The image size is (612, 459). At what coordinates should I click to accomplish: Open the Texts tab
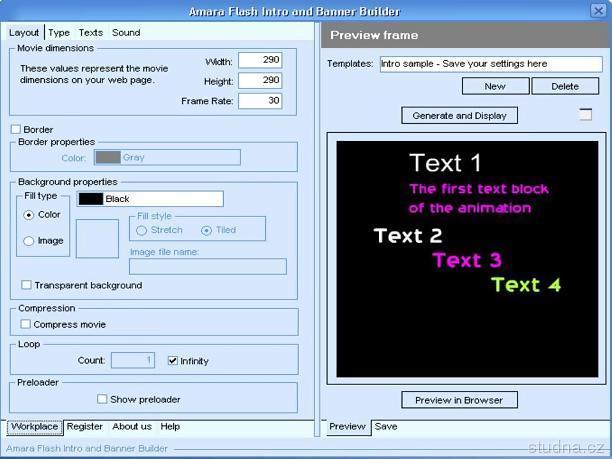[91, 32]
